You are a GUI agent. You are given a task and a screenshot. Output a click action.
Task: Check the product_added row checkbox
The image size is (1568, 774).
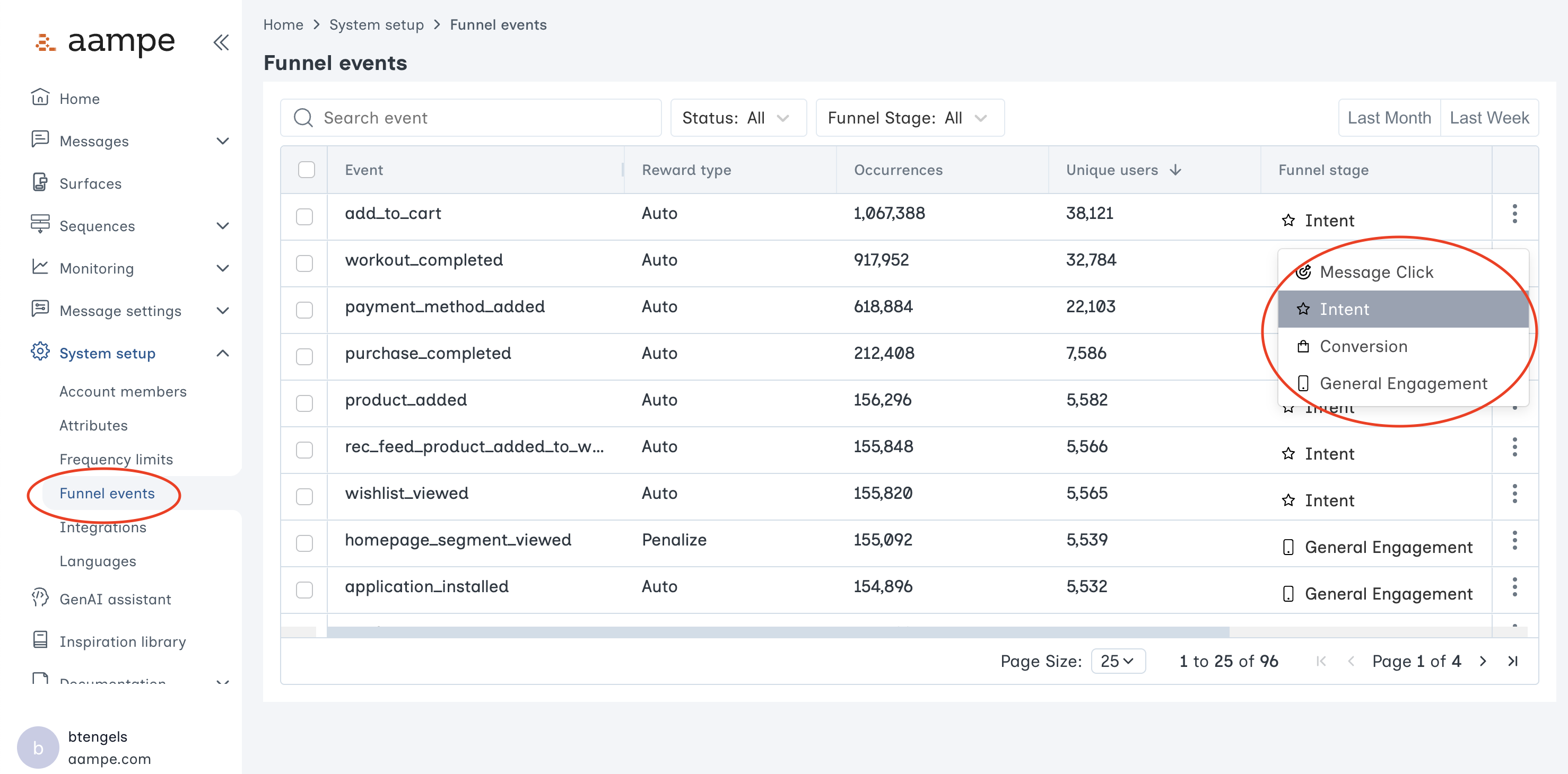click(304, 403)
